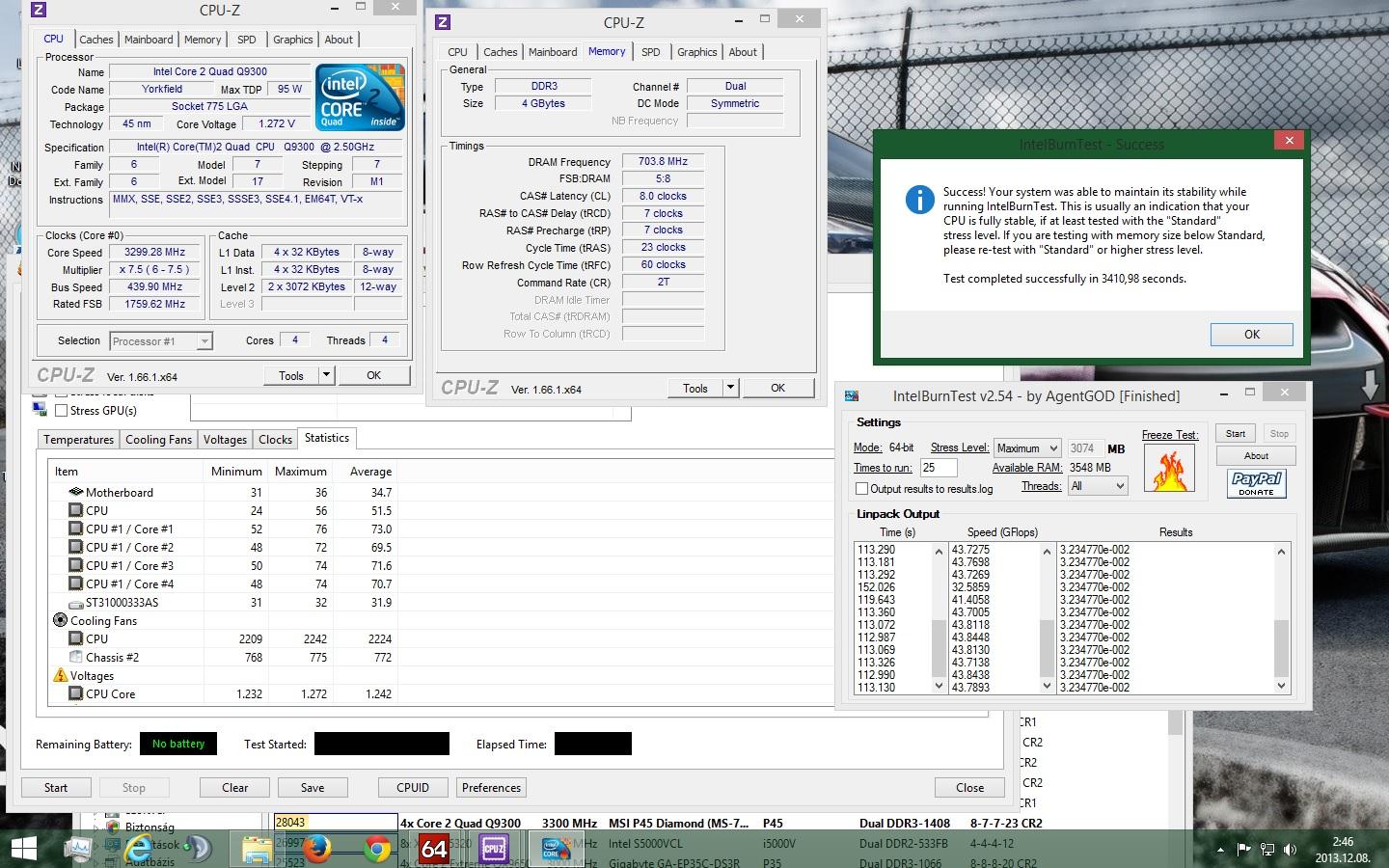Open the Preferences button

[x=491, y=788]
